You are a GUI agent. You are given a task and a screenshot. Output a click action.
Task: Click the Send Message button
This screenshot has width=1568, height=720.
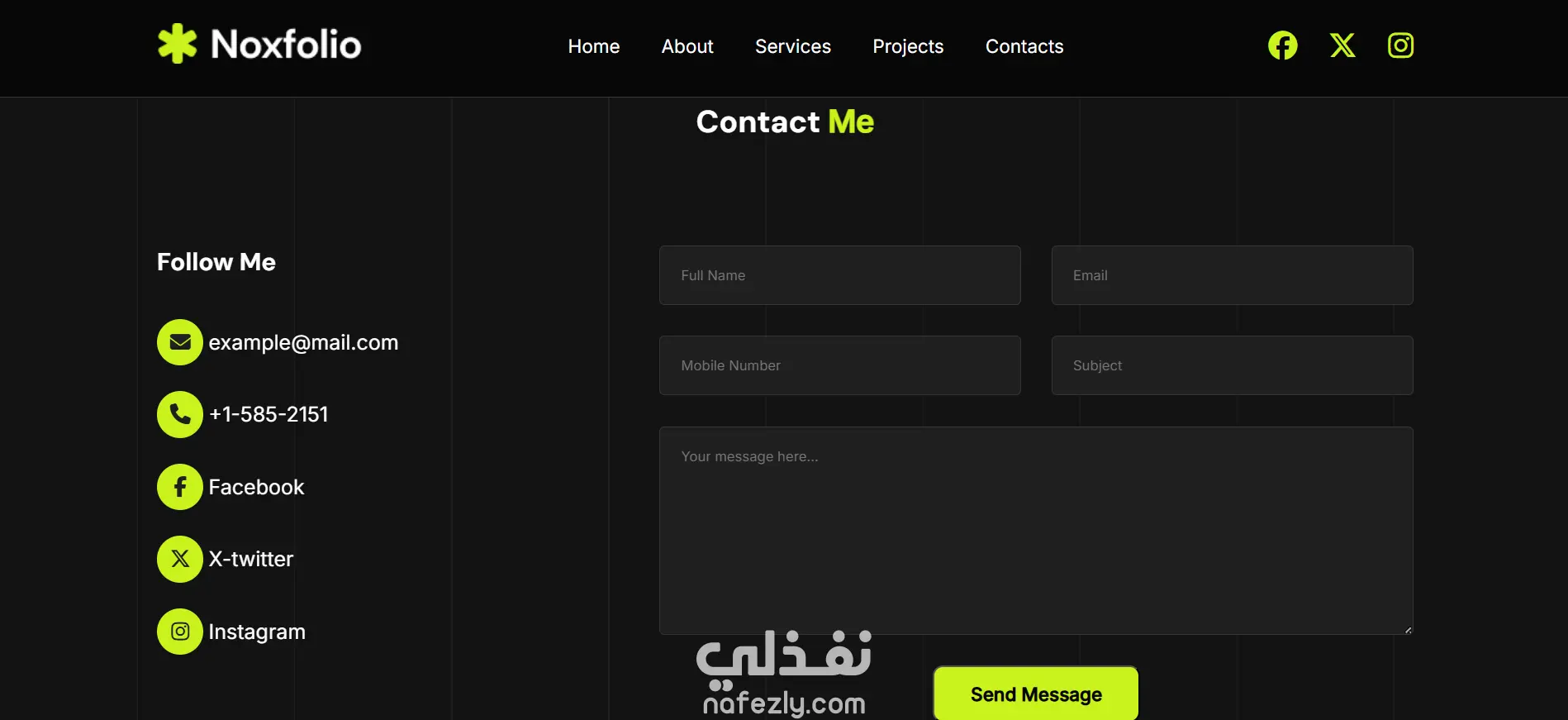(1036, 694)
